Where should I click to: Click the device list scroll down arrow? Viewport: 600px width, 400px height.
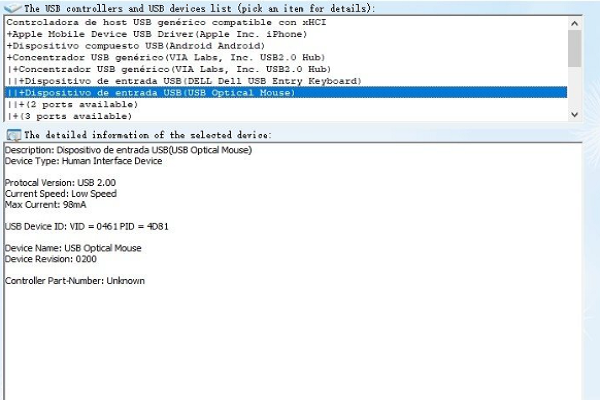click(x=574, y=114)
